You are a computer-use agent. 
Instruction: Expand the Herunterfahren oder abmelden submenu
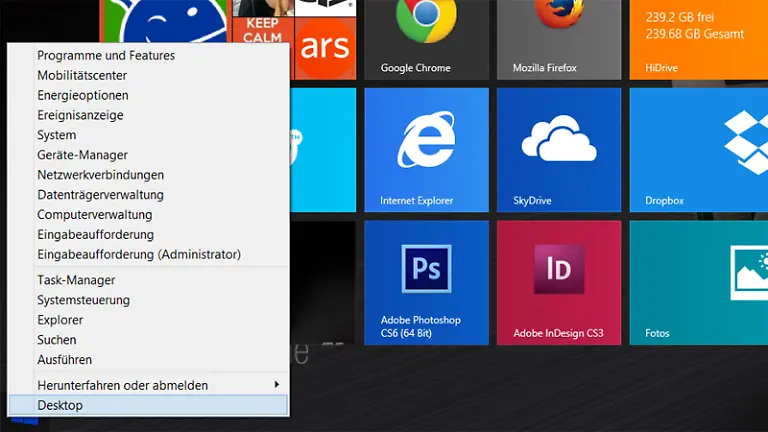tap(150, 385)
